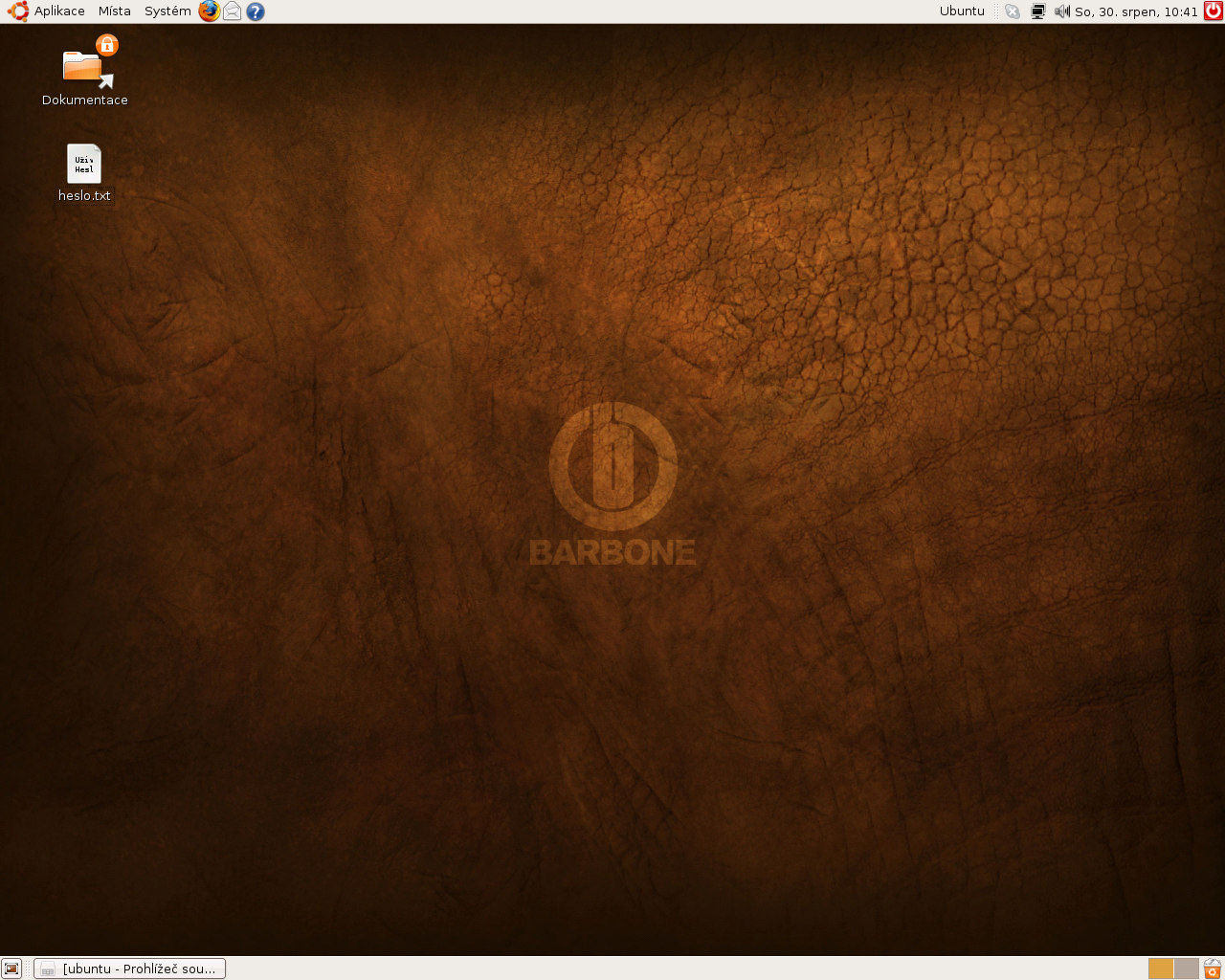Viewport: 1225px width, 980px height.
Task: Launch Firefox from the top panel
Action: point(210,11)
